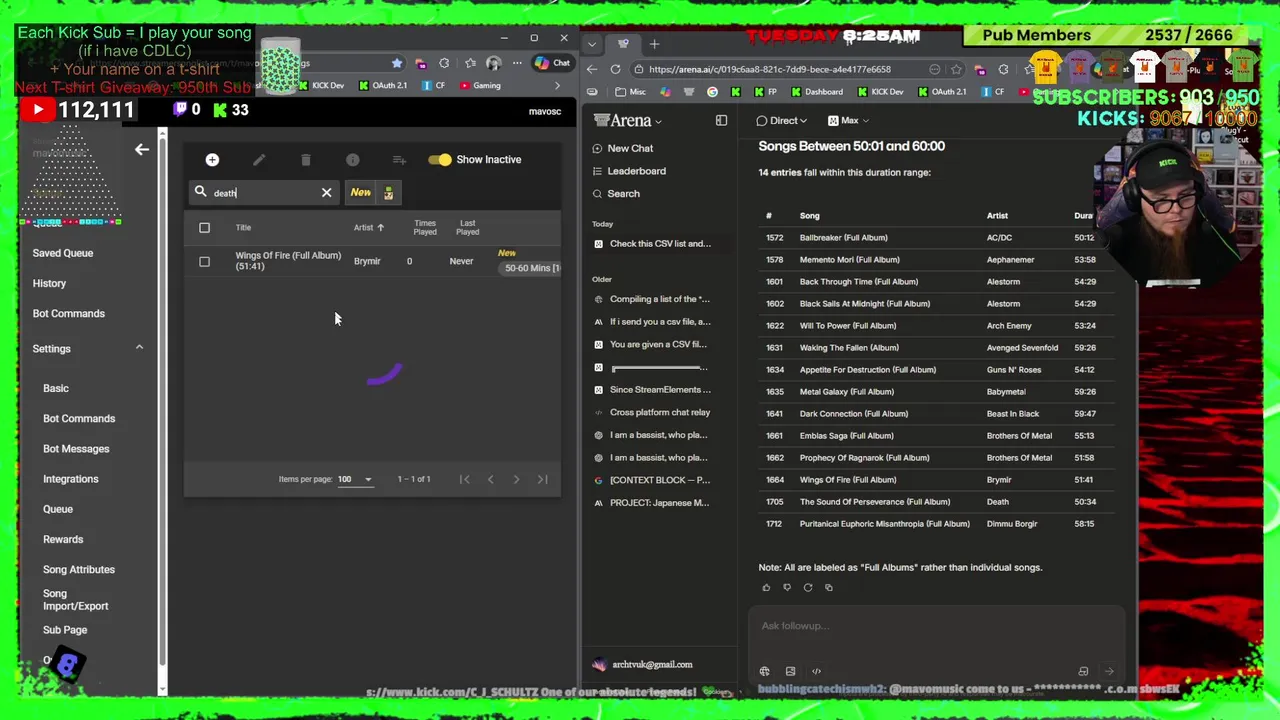
Task: Open Sub Page settings
Action: click(x=65, y=630)
